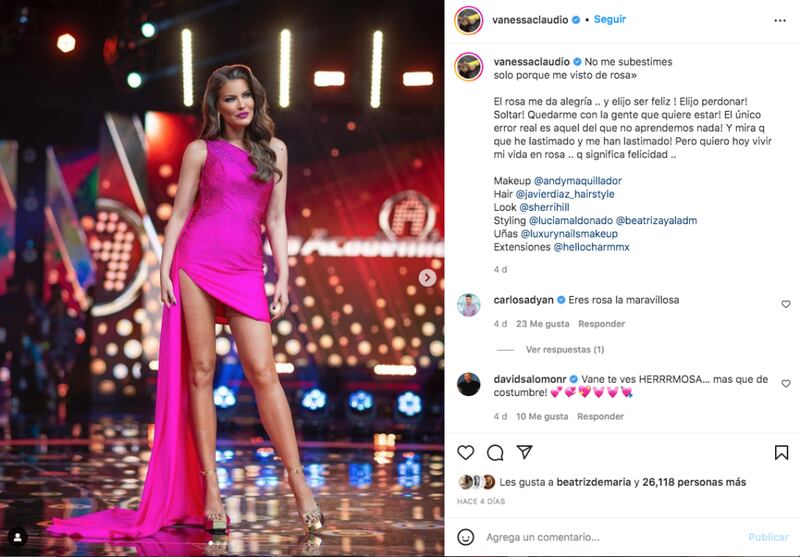800x557 pixels.
Task: Like davidsalomonr's comment with small heart
Action: [786, 384]
